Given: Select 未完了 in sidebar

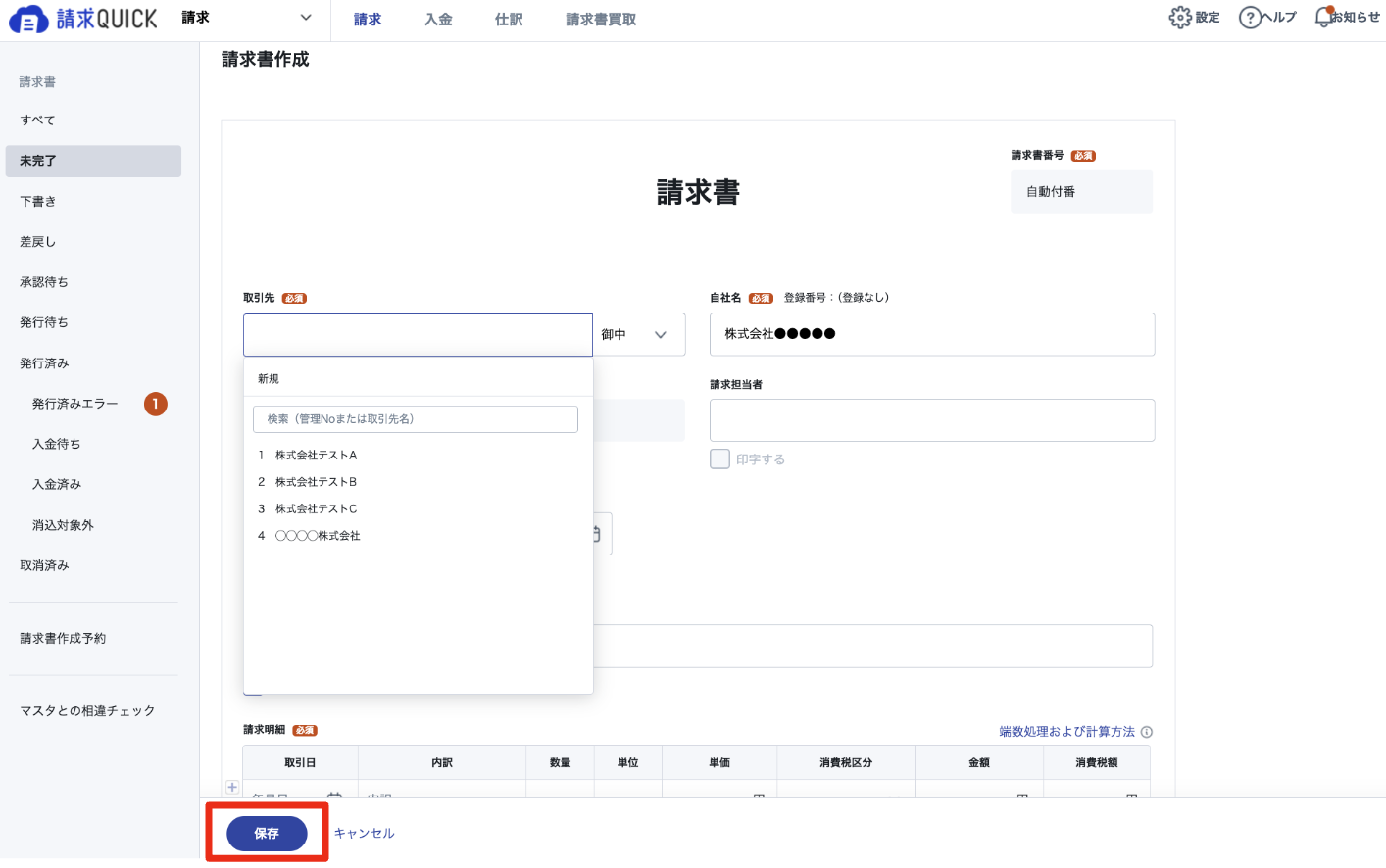Looking at the screenshot, I should tap(93, 161).
